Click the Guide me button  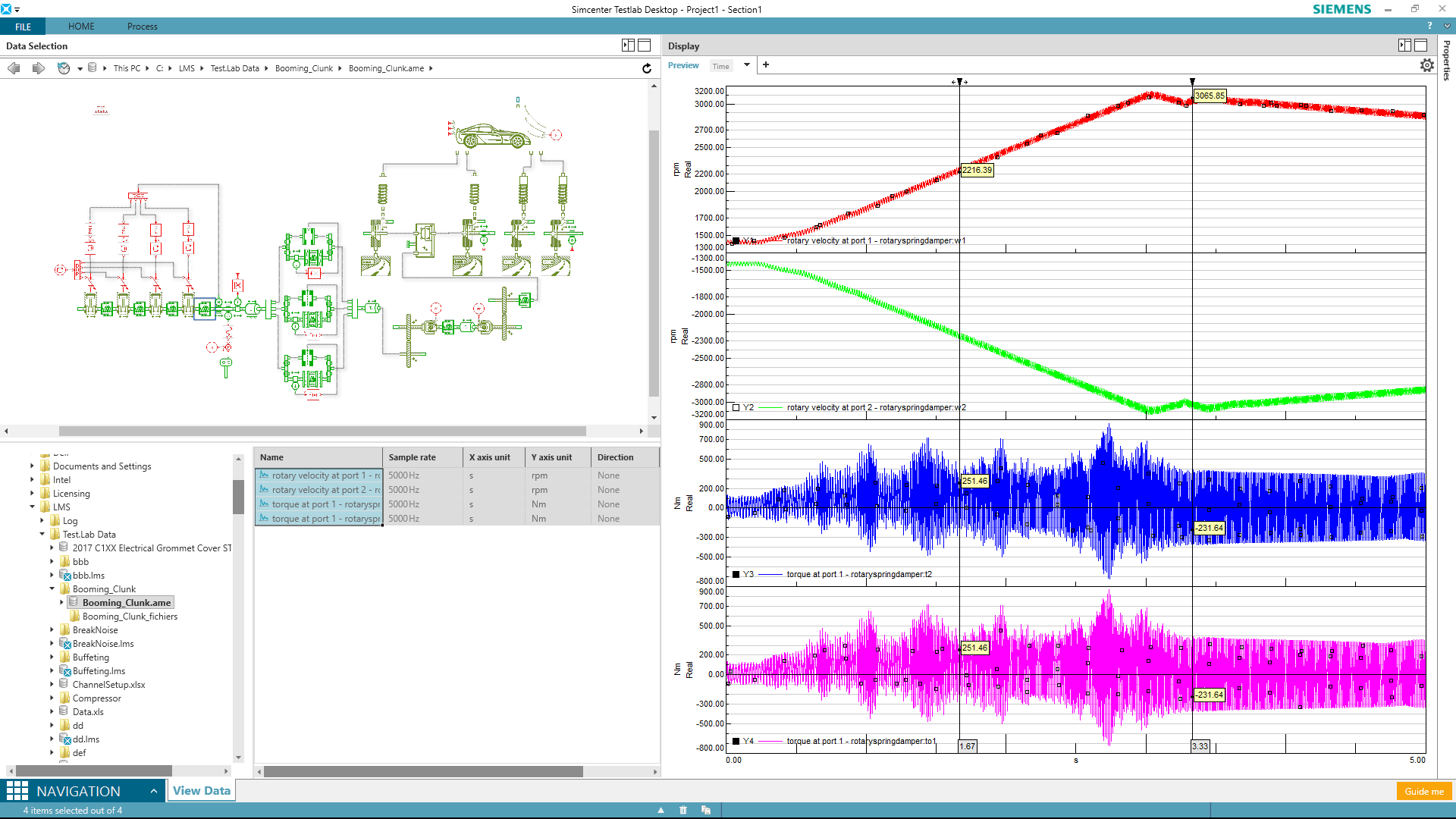pyautogui.click(x=1424, y=792)
